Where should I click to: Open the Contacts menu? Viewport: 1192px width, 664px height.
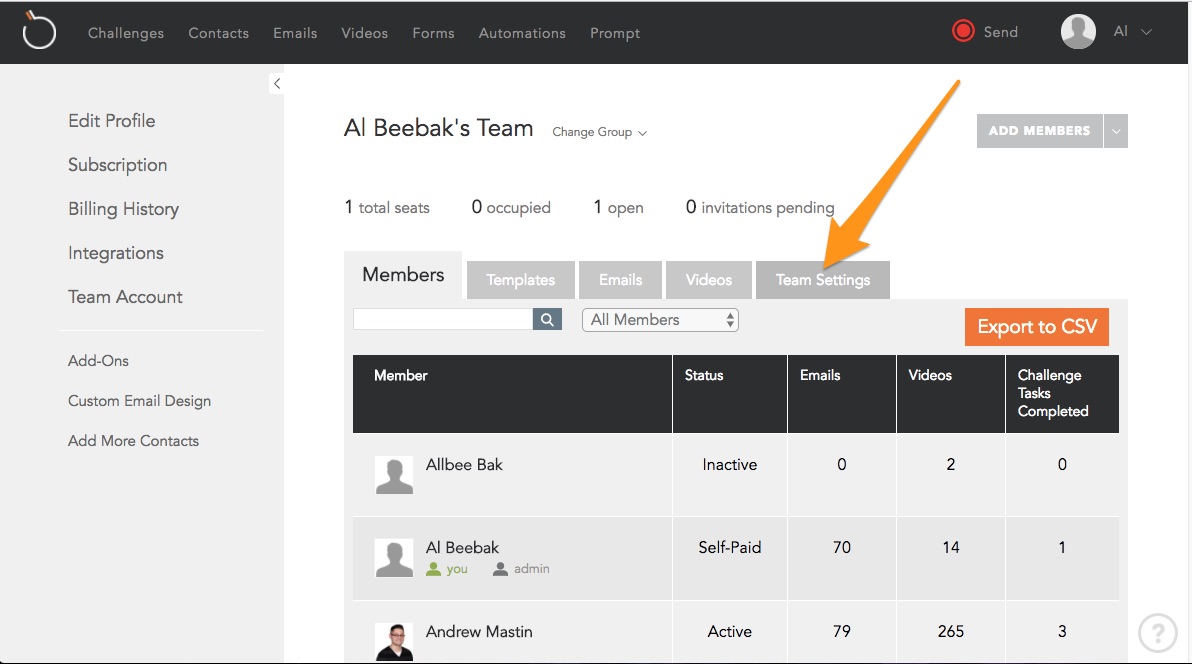pyautogui.click(x=218, y=33)
